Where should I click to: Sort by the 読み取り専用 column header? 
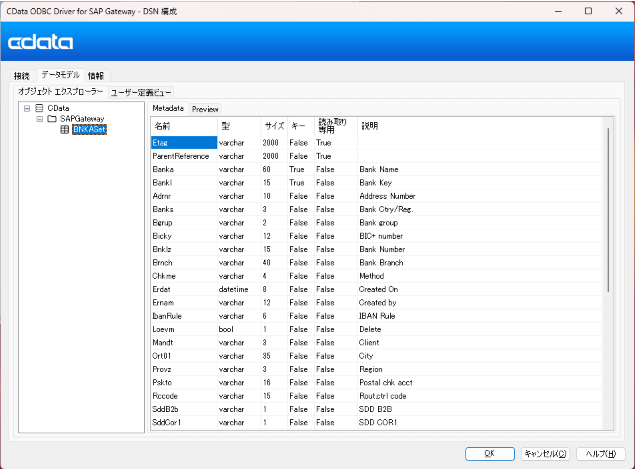point(336,126)
